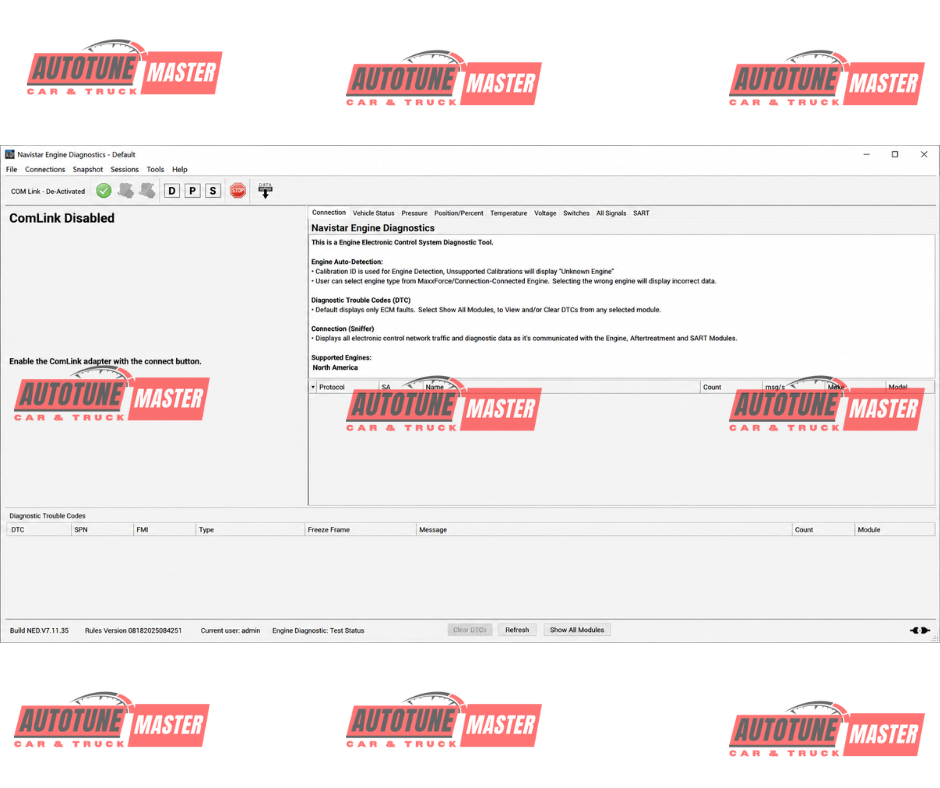Click the Build NED.V7.11.35 status text
The width and height of the screenshot is (940, 788).
click(x=39, y=630)
